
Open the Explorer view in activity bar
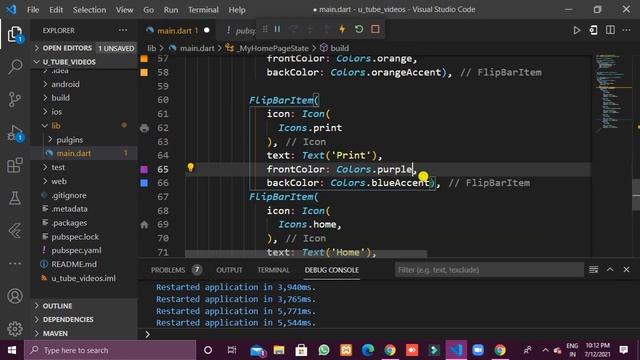pos(15,34)
